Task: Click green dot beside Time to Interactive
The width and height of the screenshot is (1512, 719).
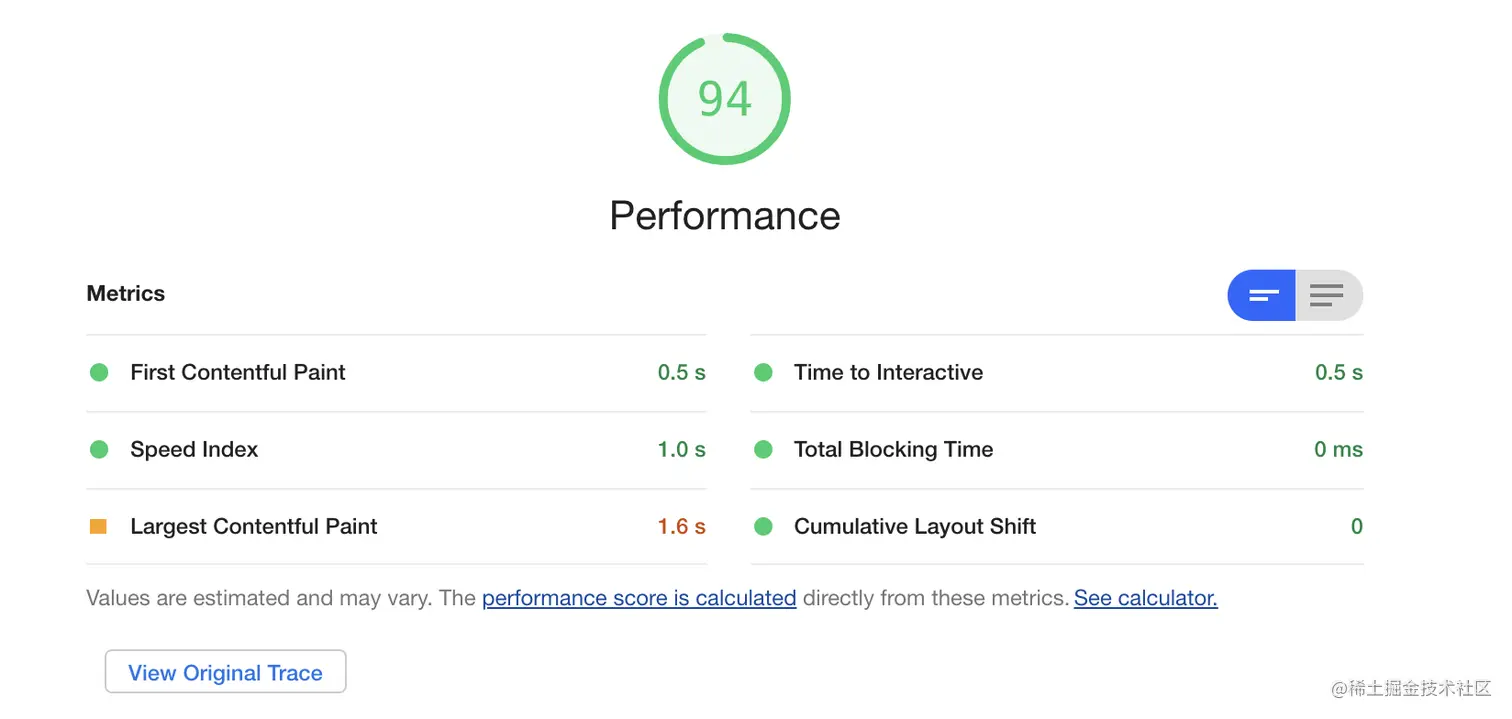Action: coord(763,372)
